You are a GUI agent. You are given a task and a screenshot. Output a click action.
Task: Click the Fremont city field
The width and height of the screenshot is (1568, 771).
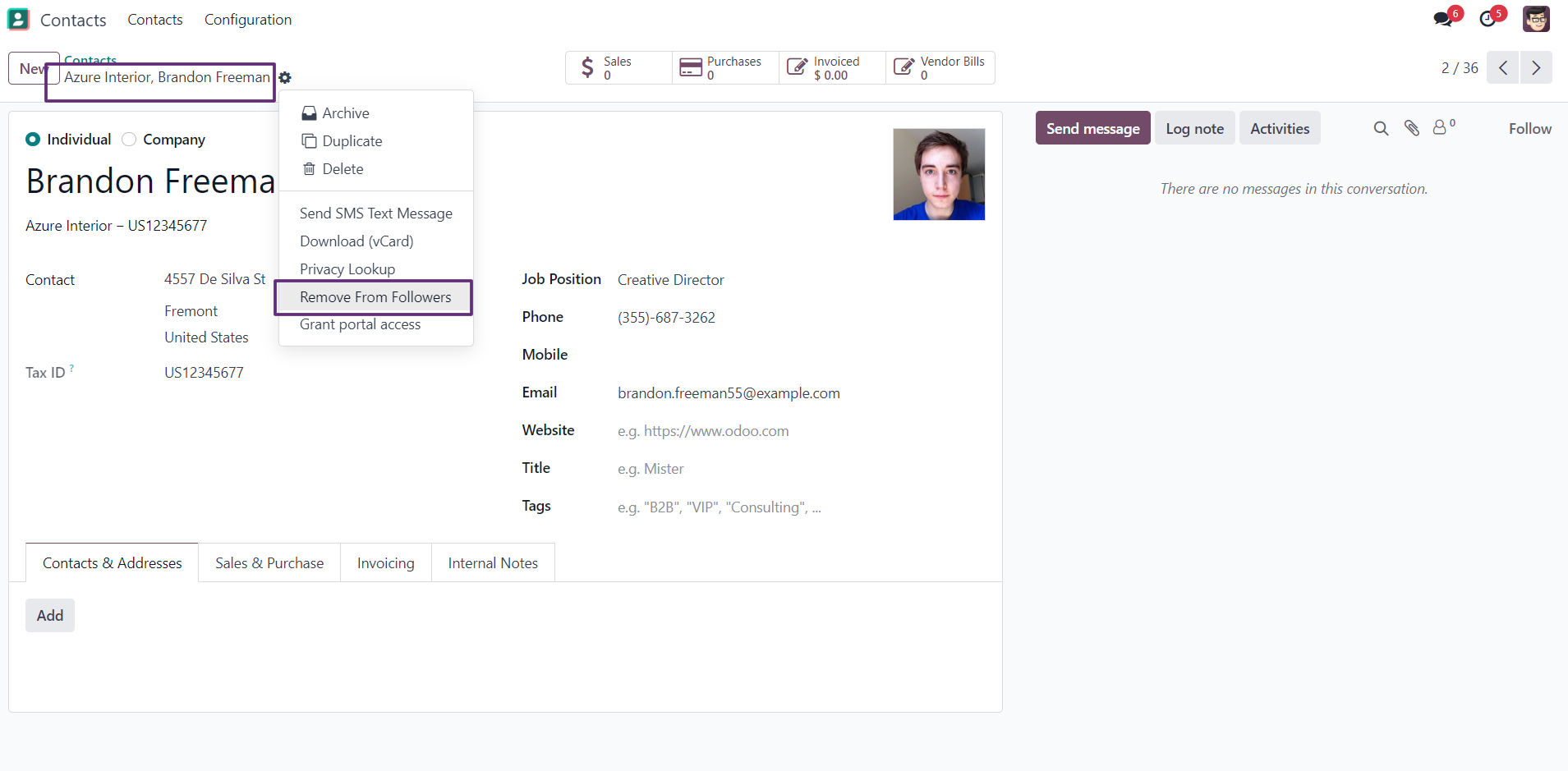coord(191,311)
